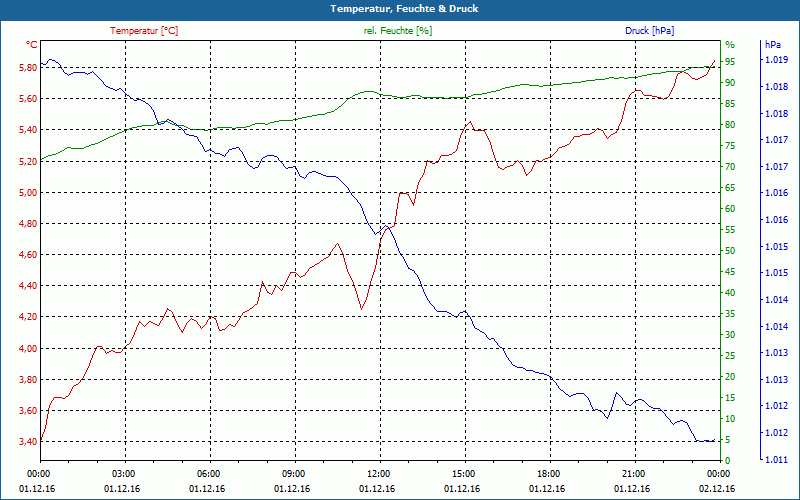Viewport: 800px width, 500px height.
Task: Click the '4,60' temperature axis value
Action: point(29,255)
